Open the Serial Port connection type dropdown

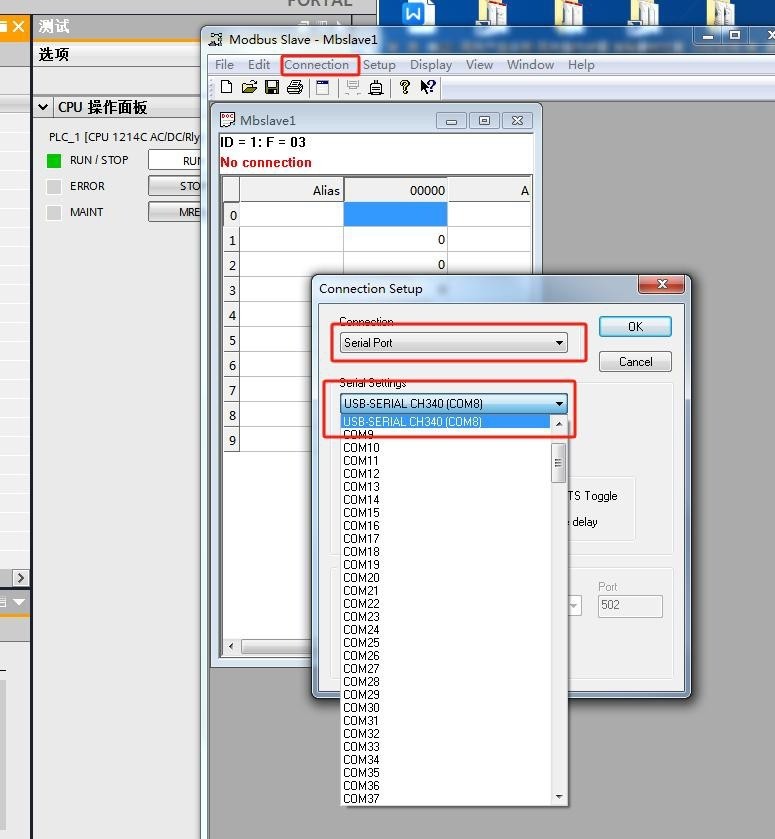pyautogui.click(x=453, y=342)
